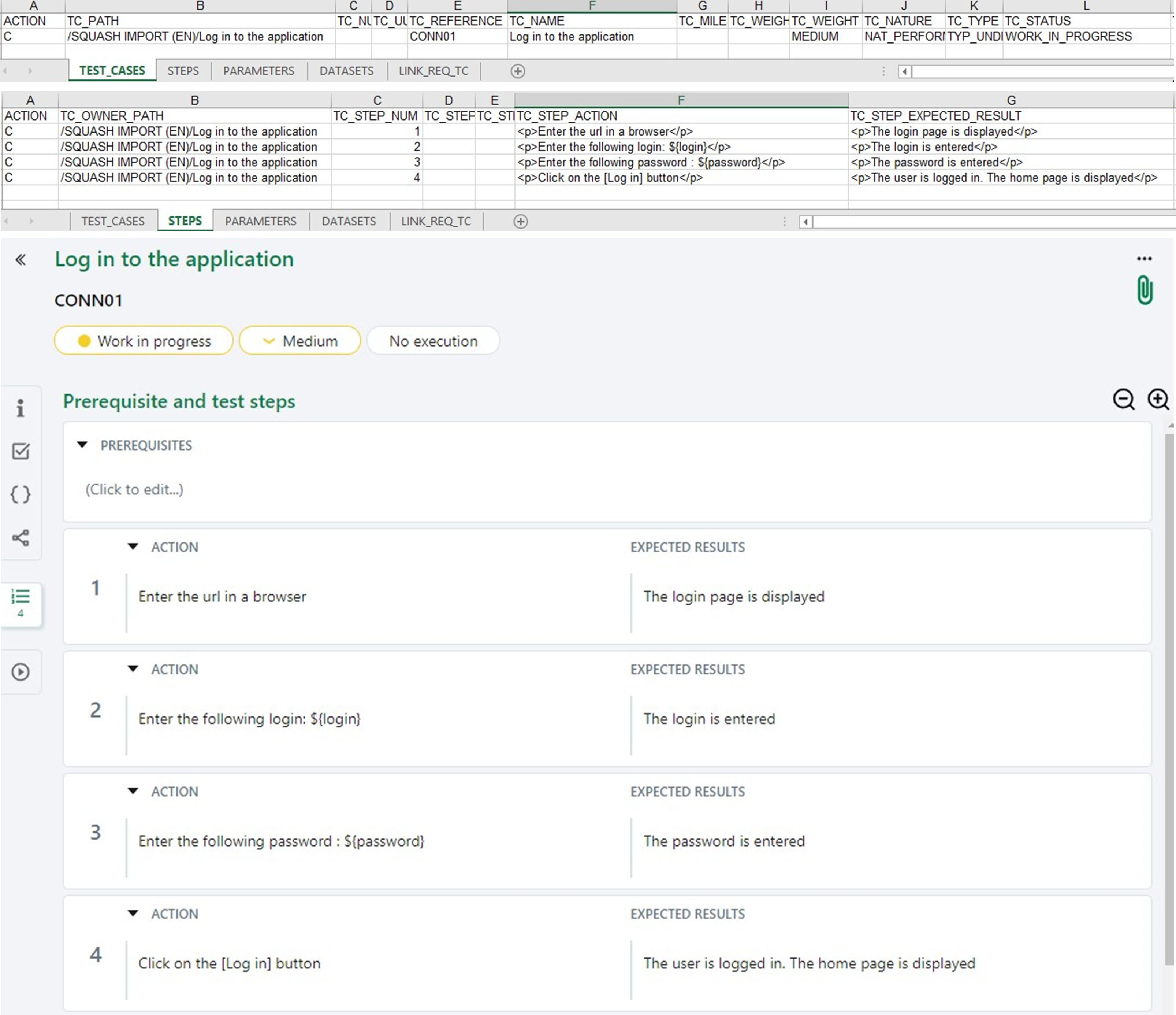Click the No execution status indicator

click(x=433, y=341)
